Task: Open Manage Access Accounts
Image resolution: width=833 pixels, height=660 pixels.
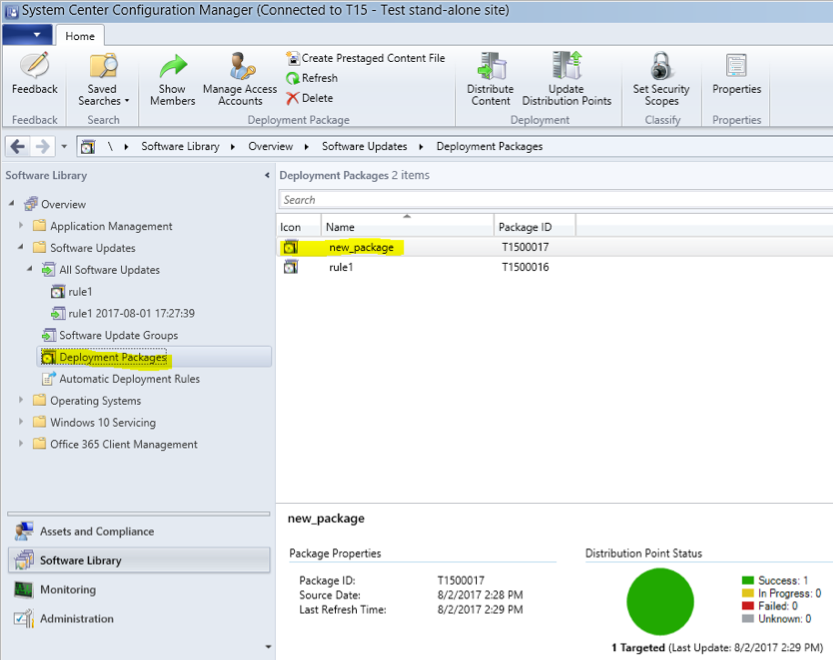Action: pyautogui.click(x=240, y=80)
